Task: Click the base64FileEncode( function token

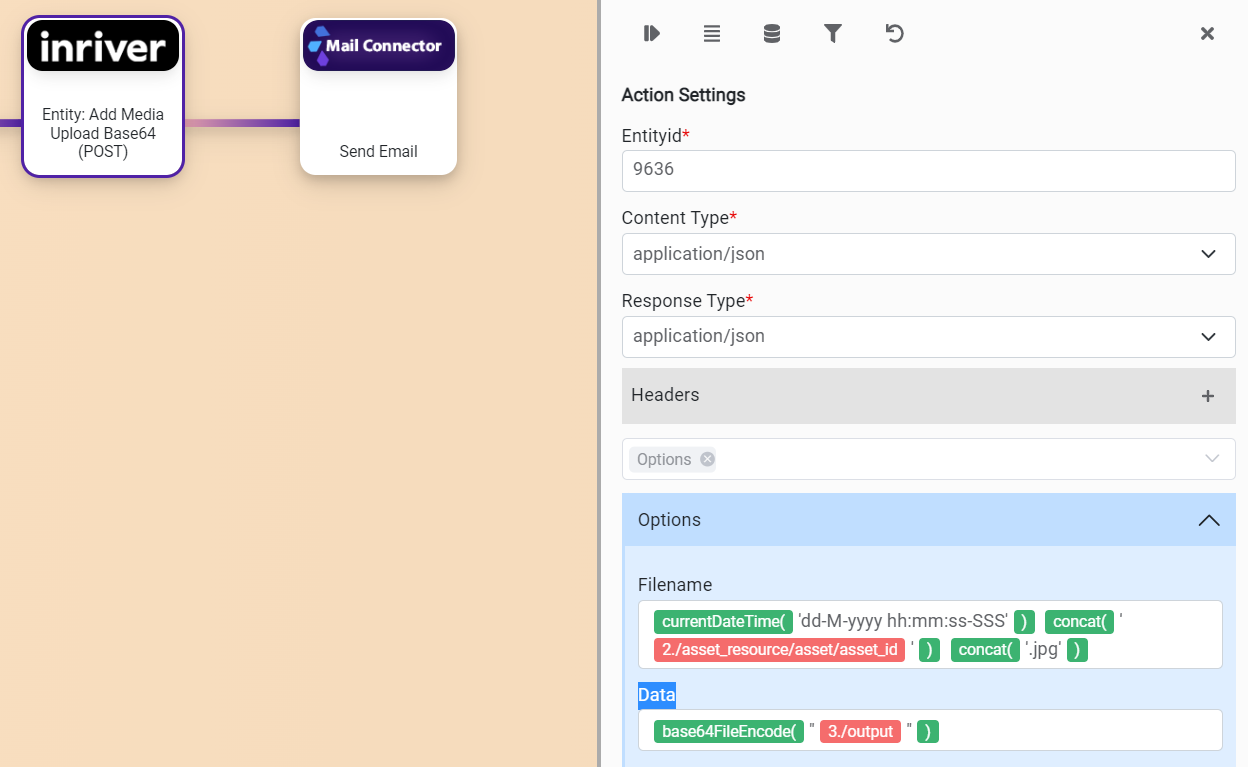Action: 729,732
